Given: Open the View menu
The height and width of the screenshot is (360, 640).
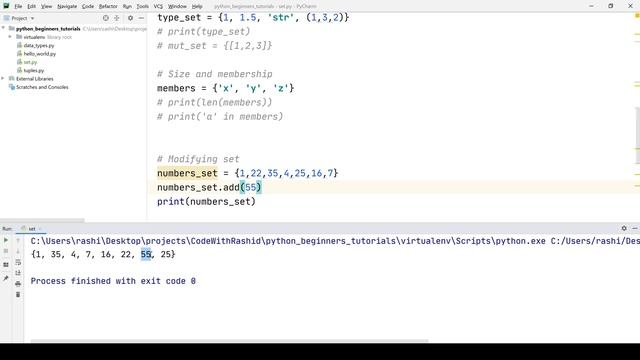Looking at the screenshot, I should [x=47, y=6].
